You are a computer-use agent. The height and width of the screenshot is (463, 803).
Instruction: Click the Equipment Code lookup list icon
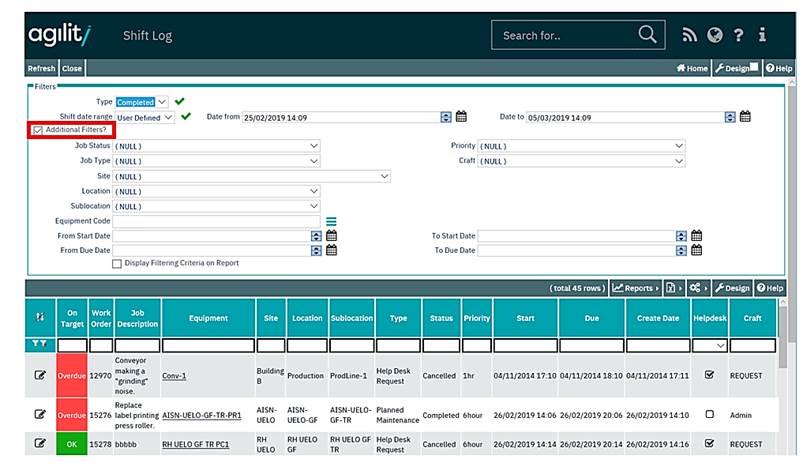click(x=331, y=221)
